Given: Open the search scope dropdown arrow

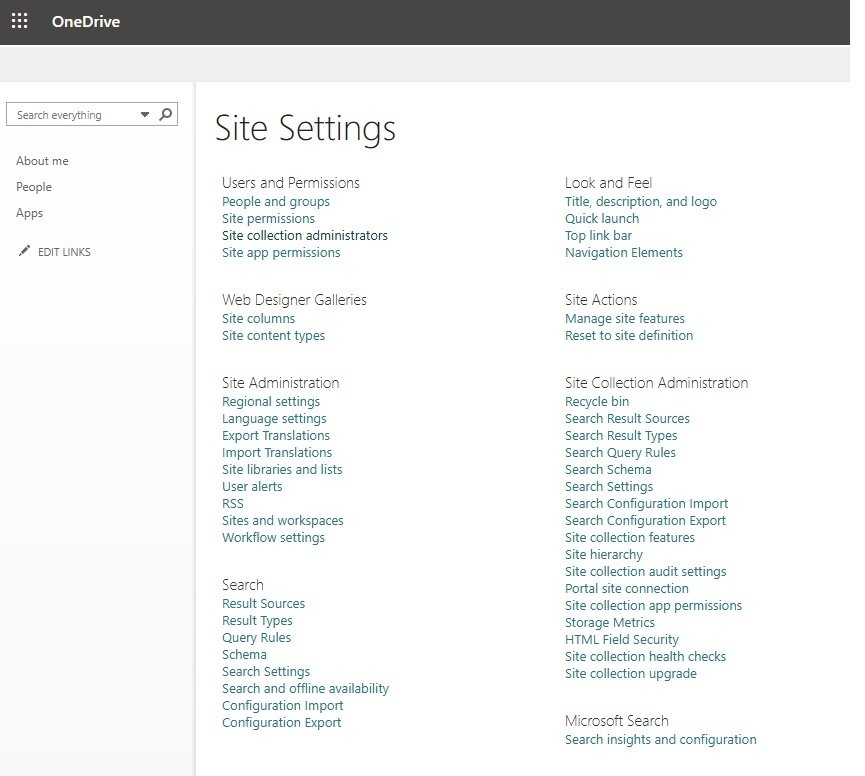Looking at the screenshot, I should (145, 115).
